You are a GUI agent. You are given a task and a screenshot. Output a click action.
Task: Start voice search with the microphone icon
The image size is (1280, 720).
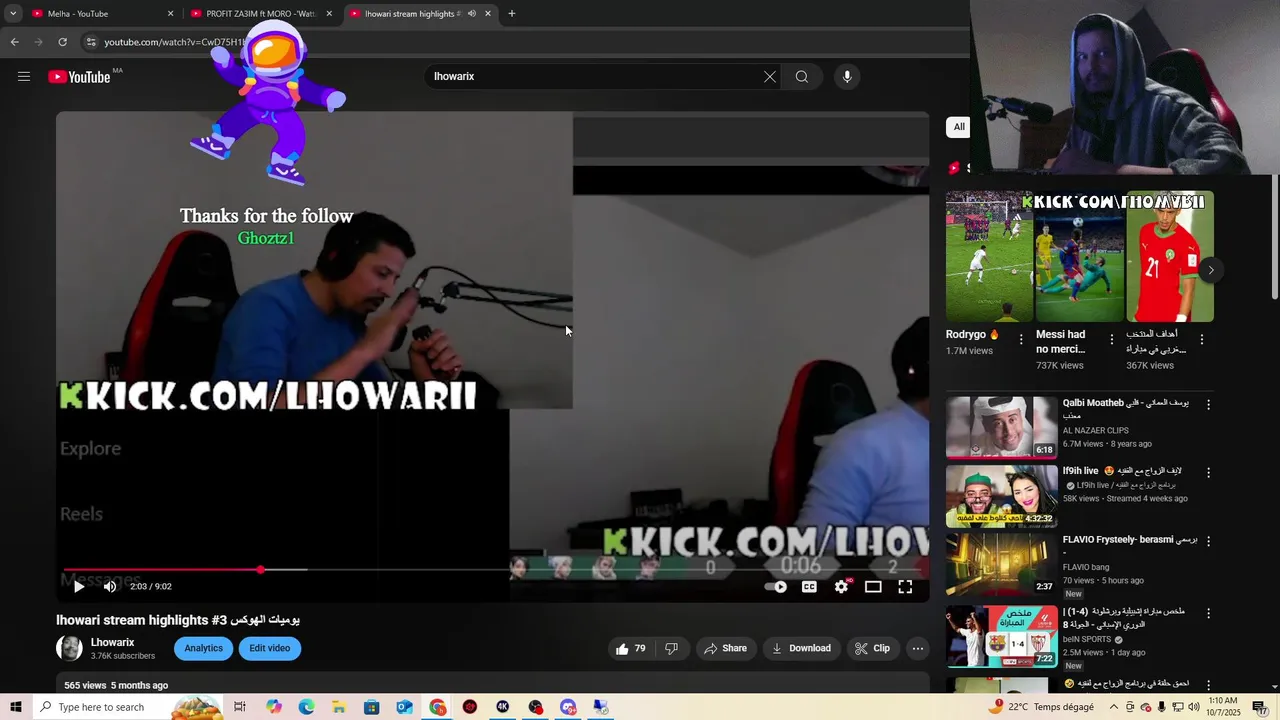[847, 77]
